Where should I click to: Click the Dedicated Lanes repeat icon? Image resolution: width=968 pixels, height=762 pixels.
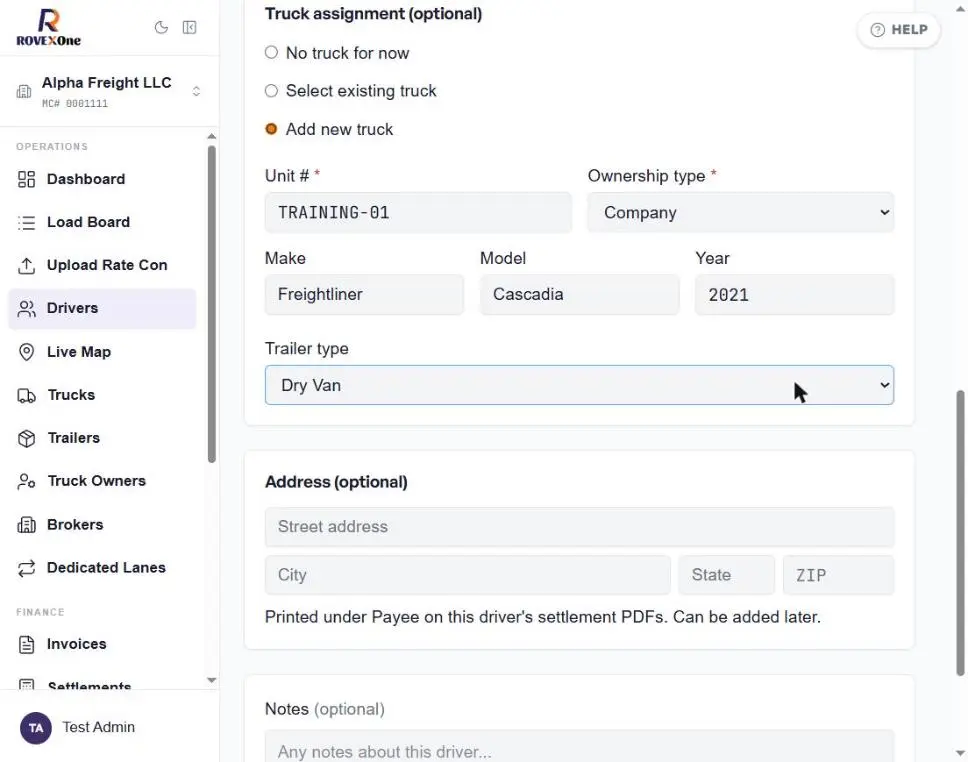pos(27,568)
